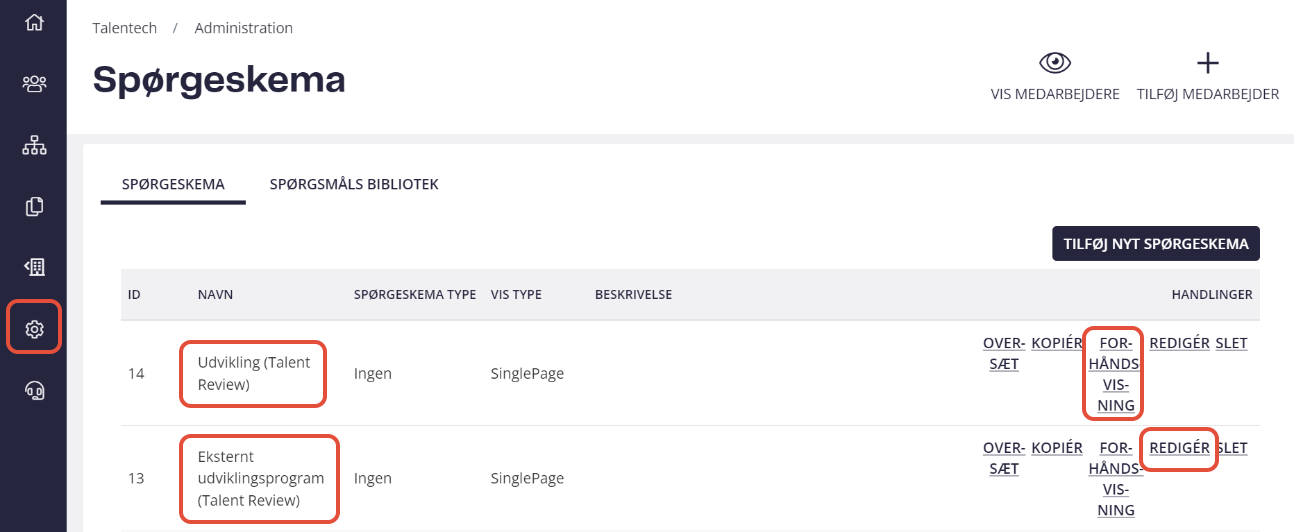Open the documents copy icon in sidebar
This screenshot has width=1294, height=532.
pos(34,207)
